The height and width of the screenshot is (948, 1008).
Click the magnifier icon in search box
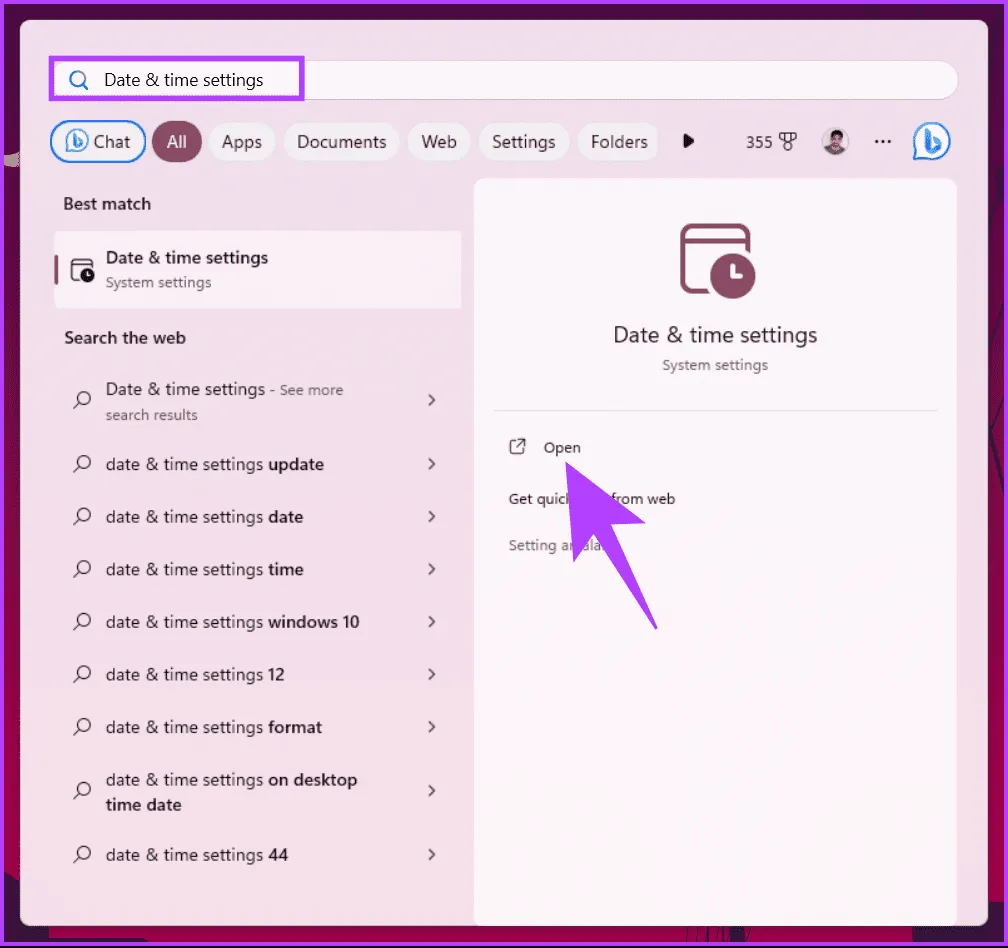coord(78,80)
